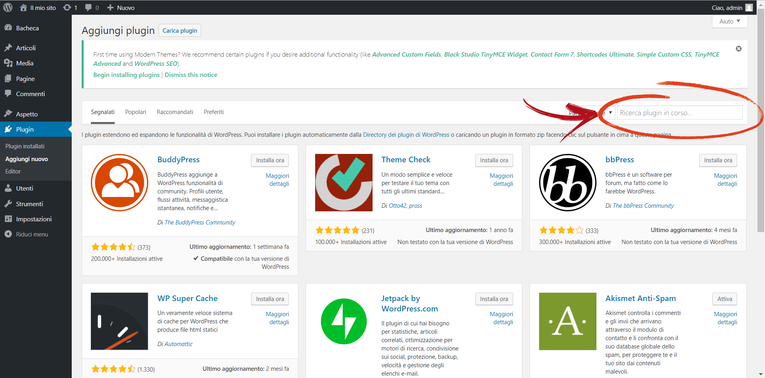Activate the Akismet Anti-Spam plugin
The width and height of the screenshot is (765, 378).
725,299
